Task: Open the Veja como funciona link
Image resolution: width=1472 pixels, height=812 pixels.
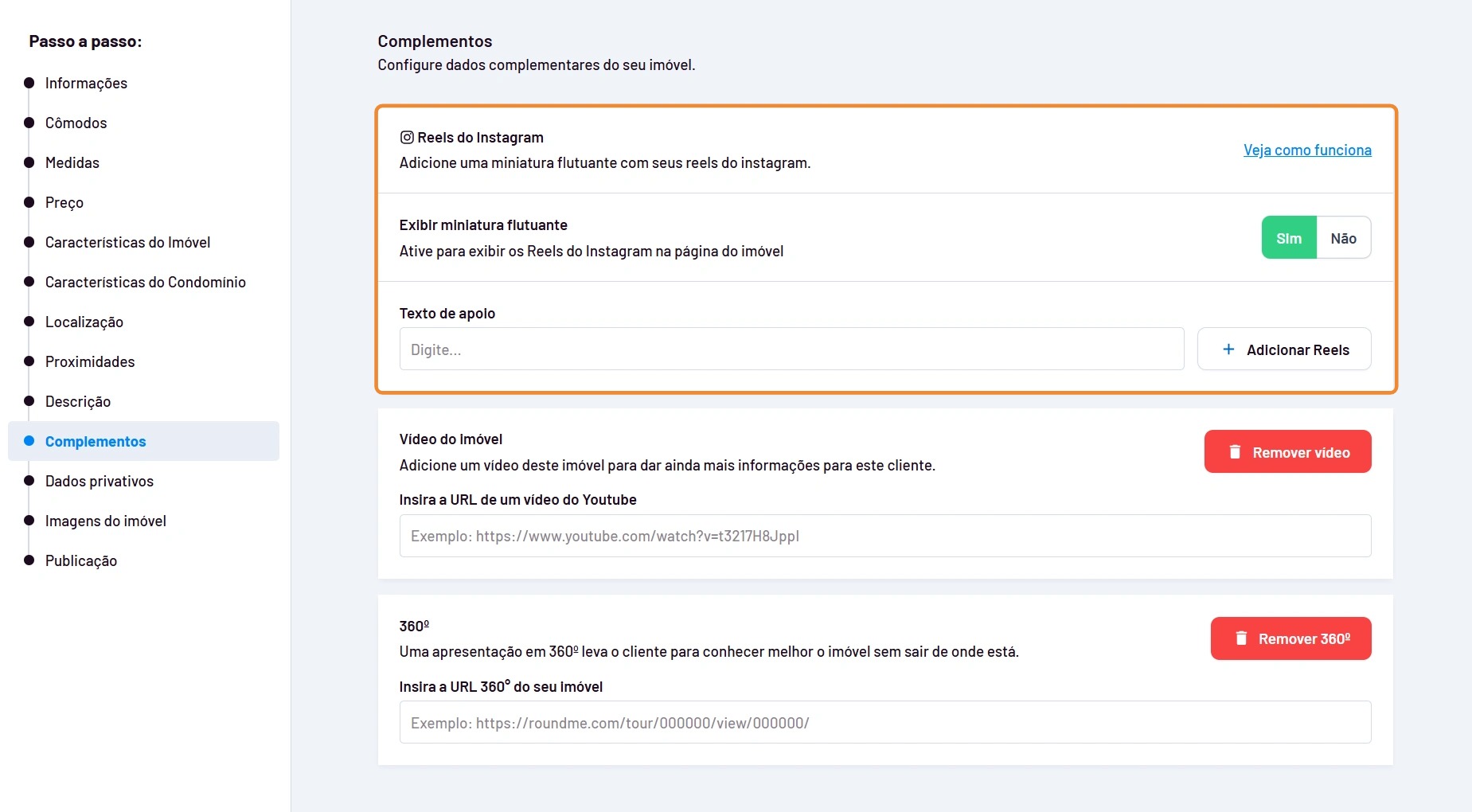Action: click(1307, 150)
